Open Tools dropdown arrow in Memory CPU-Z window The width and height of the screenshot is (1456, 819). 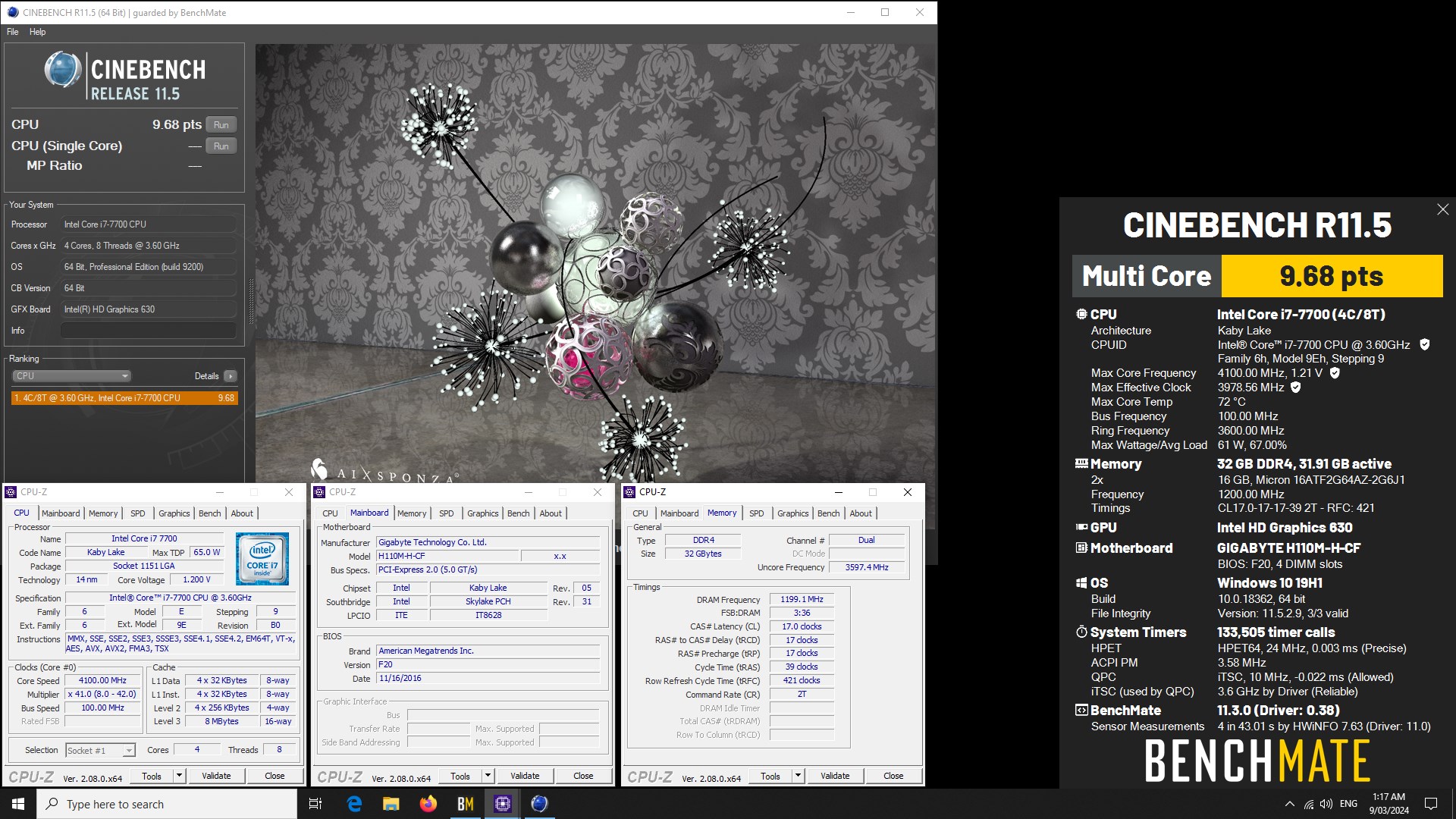(798, 776)
